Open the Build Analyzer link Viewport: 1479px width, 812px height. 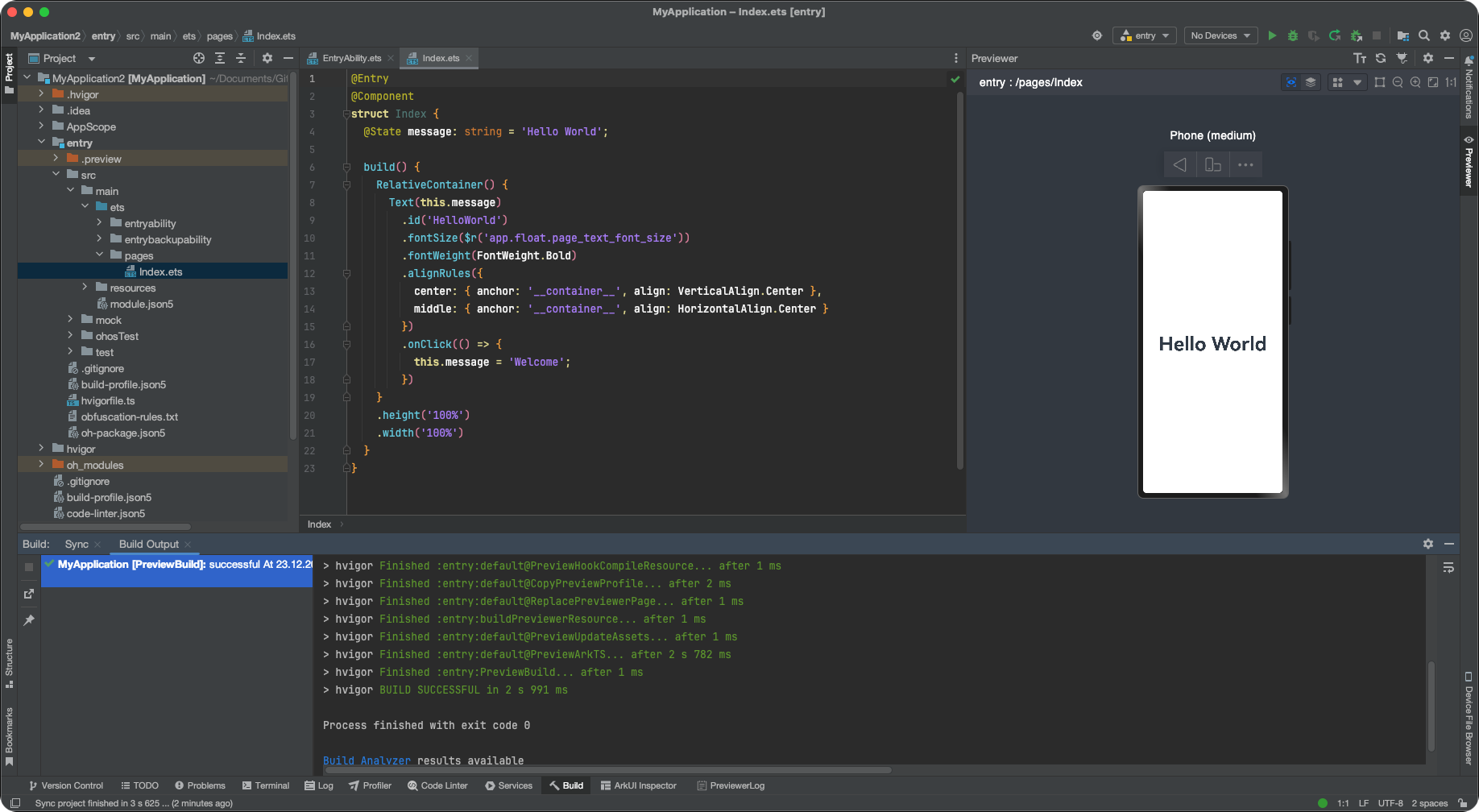[367, 760]
